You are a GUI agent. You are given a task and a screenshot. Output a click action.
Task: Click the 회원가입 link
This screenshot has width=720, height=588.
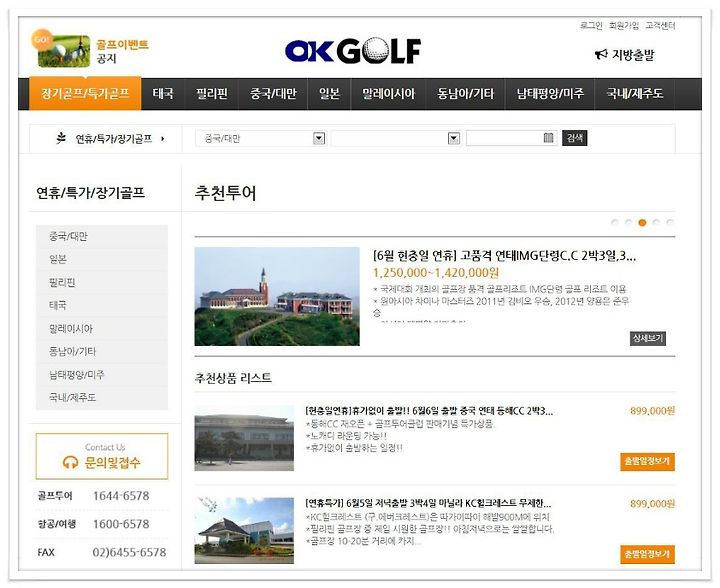pyautogui.click(x=624, y=26)
